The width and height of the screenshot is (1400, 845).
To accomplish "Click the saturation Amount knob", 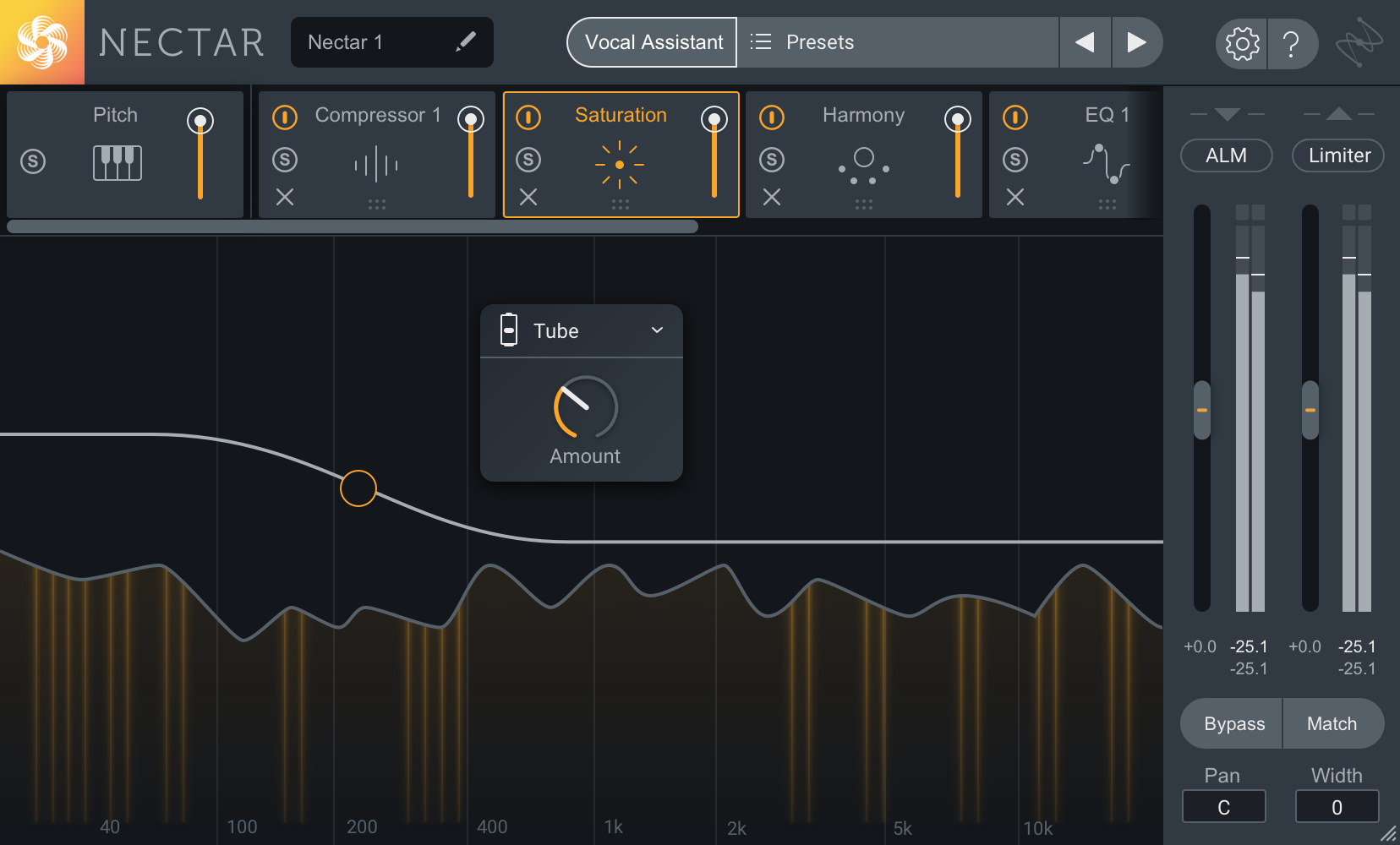I will click(585, 407).
